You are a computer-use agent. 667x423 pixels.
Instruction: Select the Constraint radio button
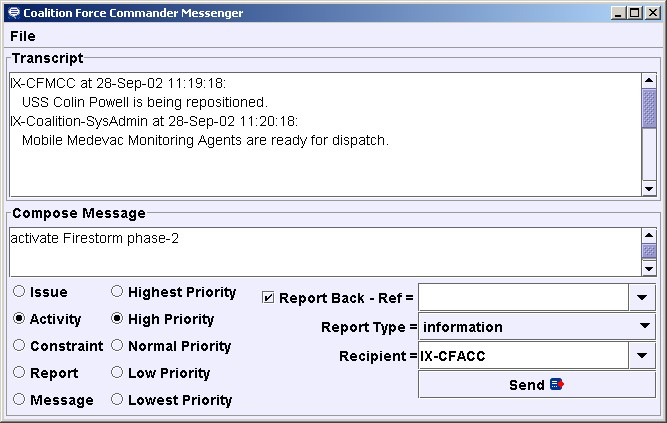[19, 346]
